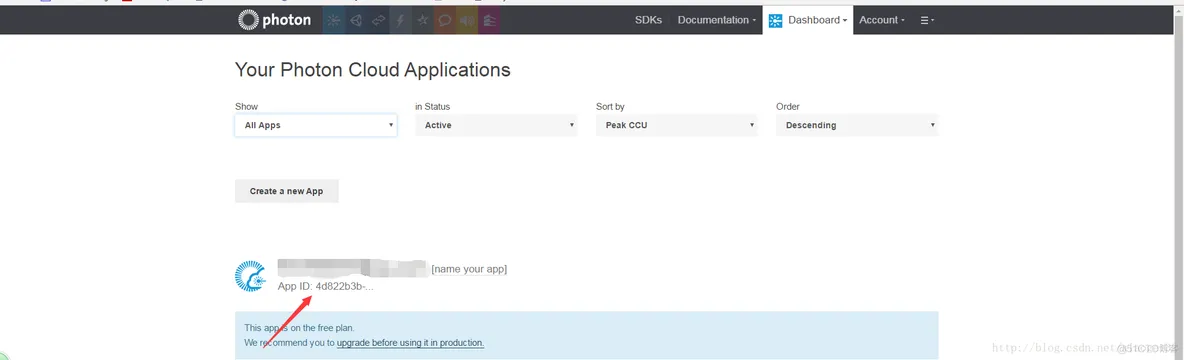This screenshot has width=1184, height=360.
Task: Open the Photon Server stack icon
Action: click(x=489, y=20)
